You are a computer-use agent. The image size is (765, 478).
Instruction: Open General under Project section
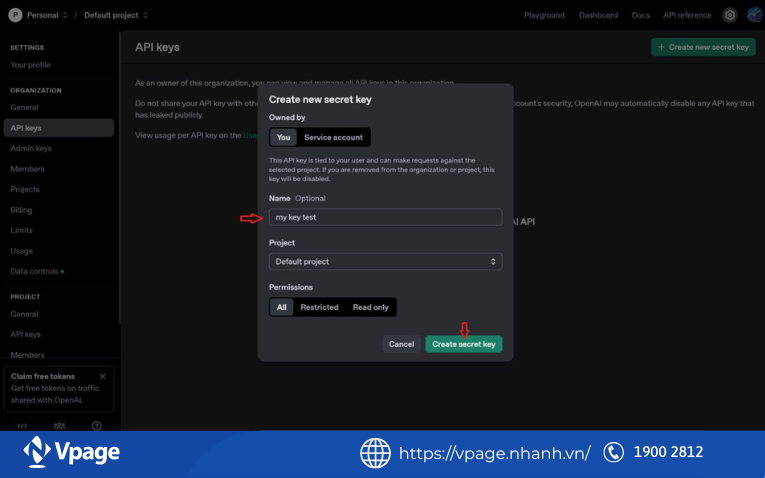coord(24,314)
